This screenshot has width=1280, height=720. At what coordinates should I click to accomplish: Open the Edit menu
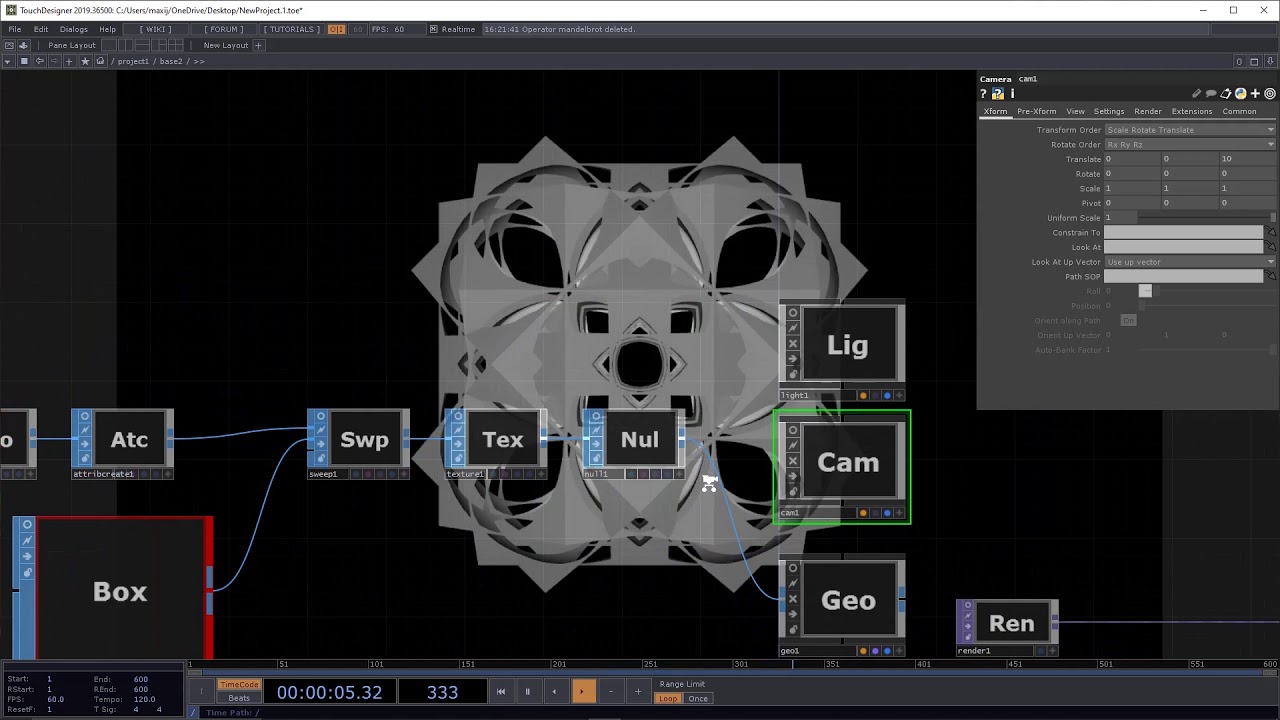coord(41,29)
